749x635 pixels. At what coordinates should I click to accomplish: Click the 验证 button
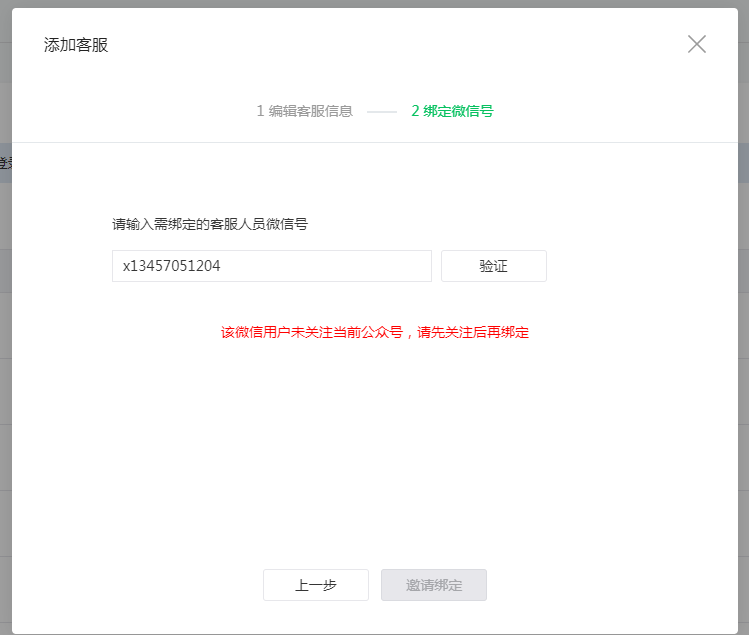click(493, 266)
